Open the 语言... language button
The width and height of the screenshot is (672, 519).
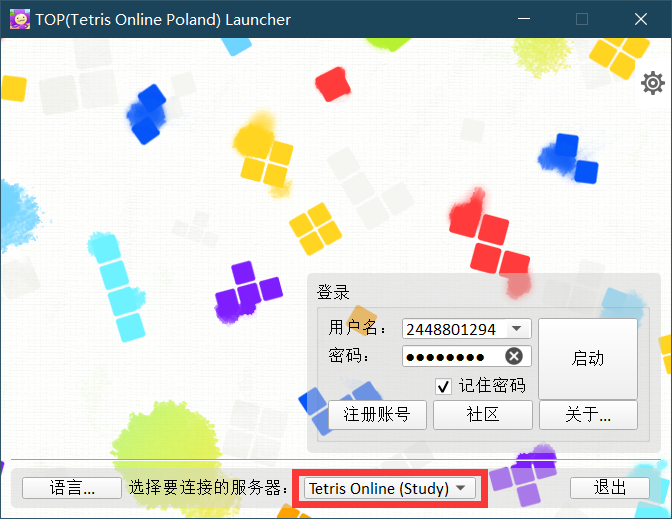72,488
